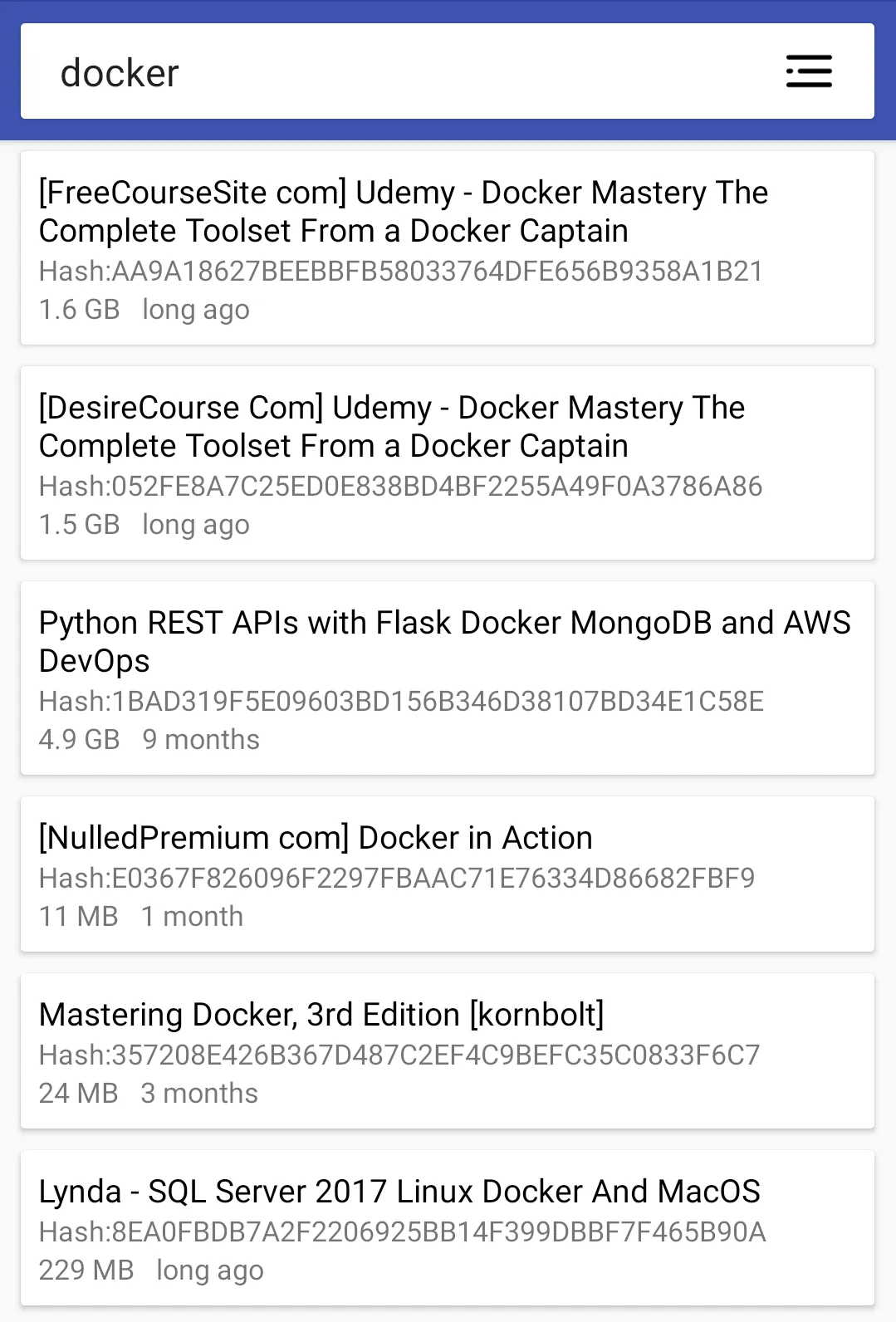Click the Docker in Action NulledPremium entry

(316, 837)
